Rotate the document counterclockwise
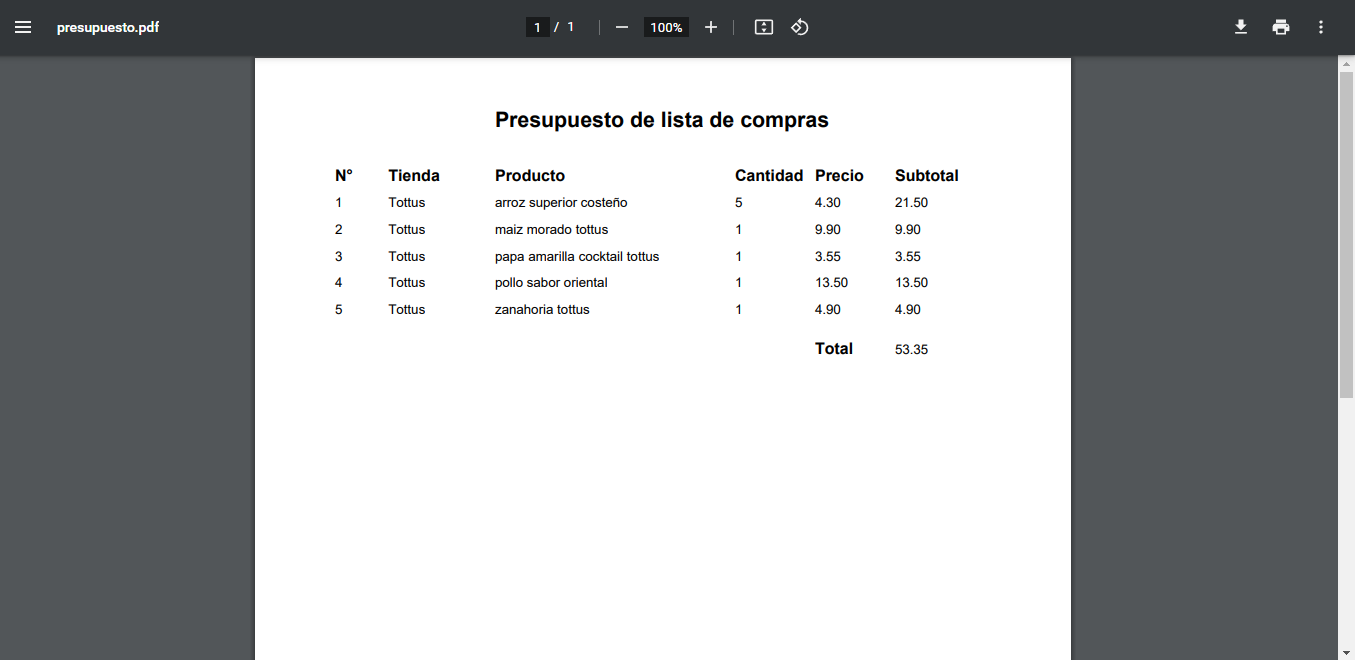This screenshot has height=660, width=1355. (x=800, y=27)
